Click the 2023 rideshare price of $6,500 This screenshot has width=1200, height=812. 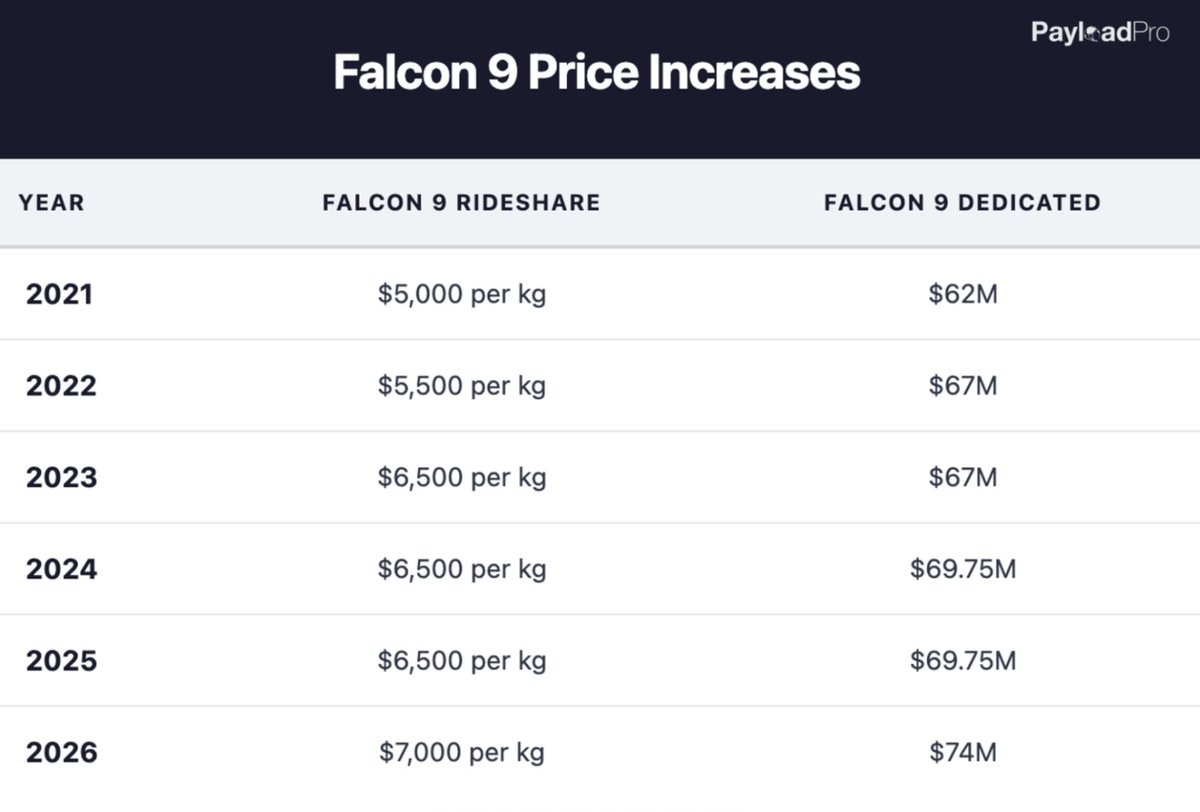(462, 477)
